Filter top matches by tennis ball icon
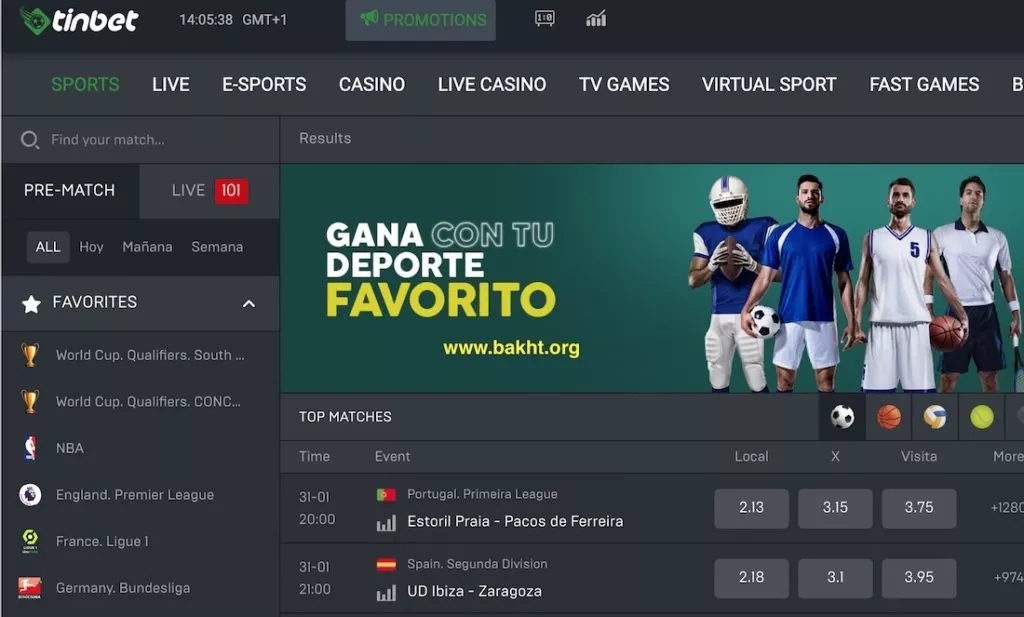This screenshot has width=1024, height=617. [982, 417]
